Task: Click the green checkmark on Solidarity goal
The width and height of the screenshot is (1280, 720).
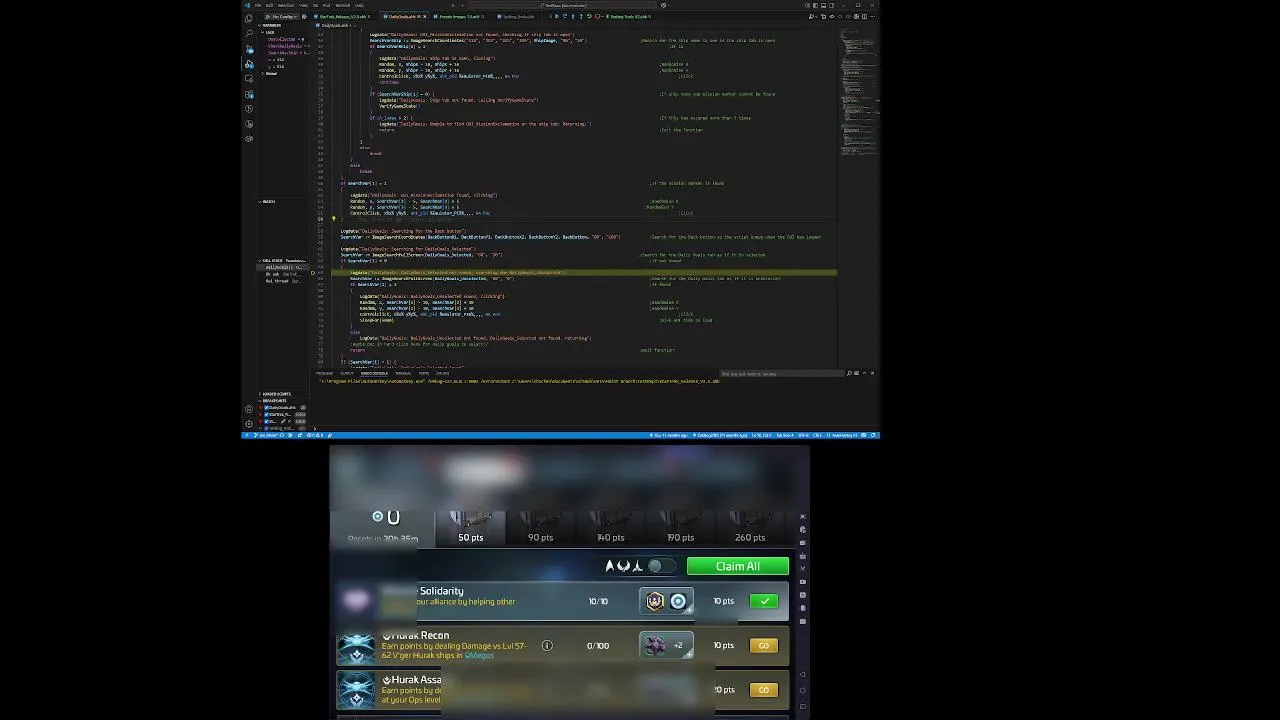Action: [764, 601]
